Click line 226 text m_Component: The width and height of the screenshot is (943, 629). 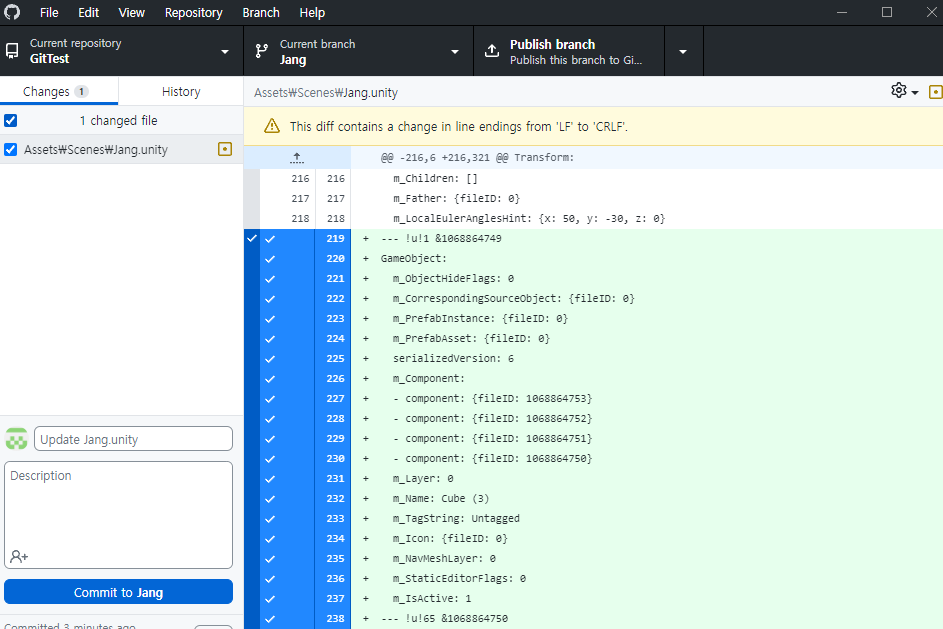429,378
